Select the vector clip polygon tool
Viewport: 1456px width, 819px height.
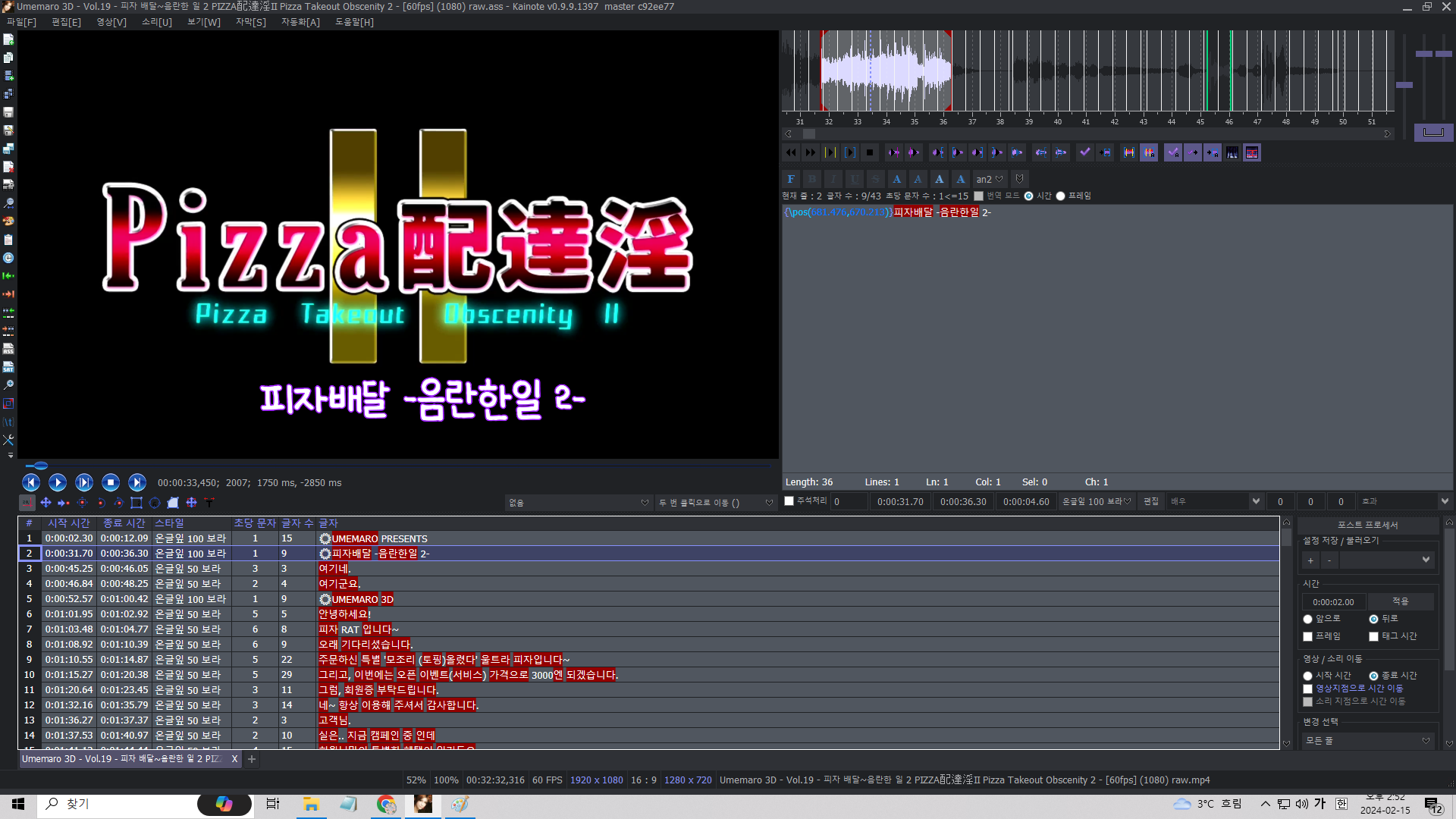click(x=173, y=502)
